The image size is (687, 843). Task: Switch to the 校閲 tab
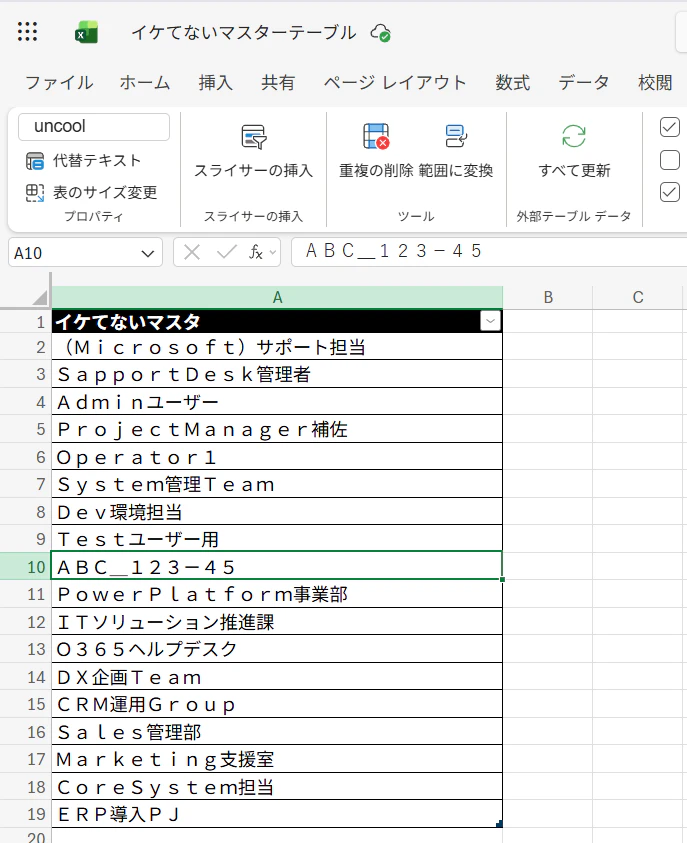point(655,83)
